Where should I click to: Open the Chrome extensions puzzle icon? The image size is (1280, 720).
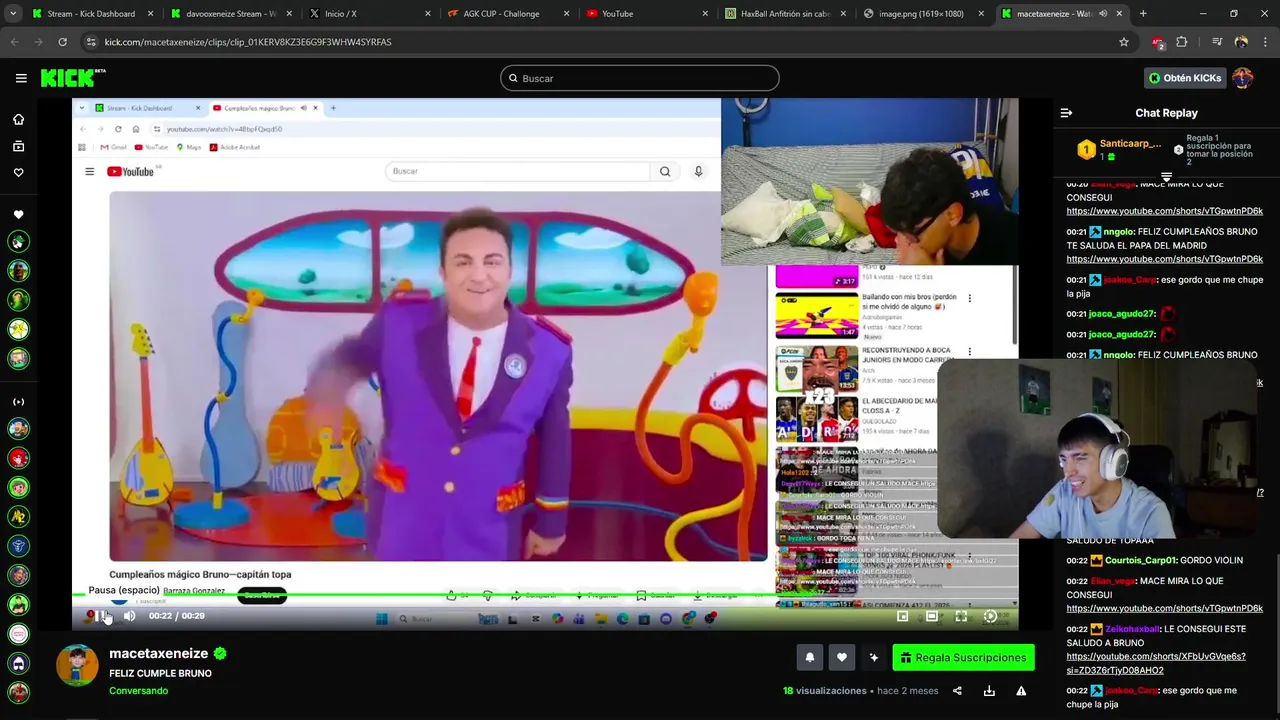pyautogui.click(x=1181, y=42)
